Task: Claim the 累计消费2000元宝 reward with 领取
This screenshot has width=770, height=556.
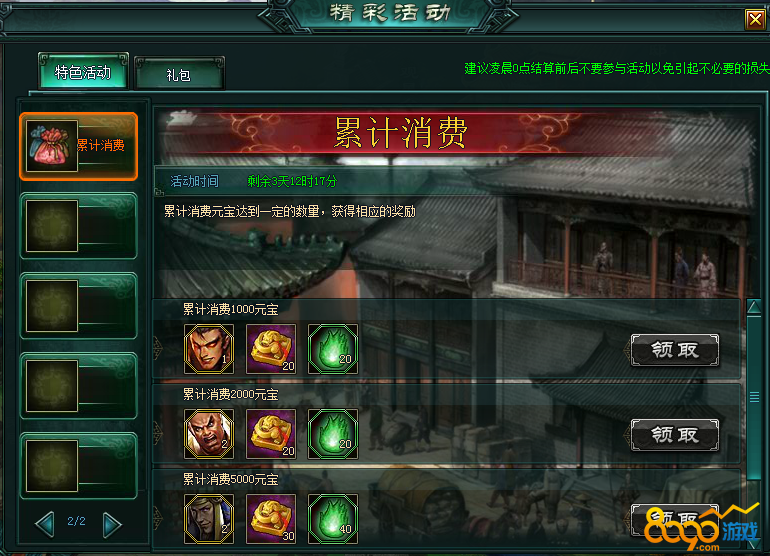Action: [x=675, y=435]
